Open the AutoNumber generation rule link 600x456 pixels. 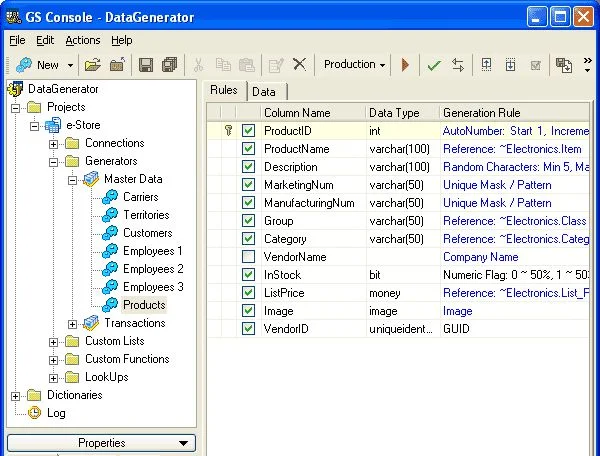click(515, 131)
